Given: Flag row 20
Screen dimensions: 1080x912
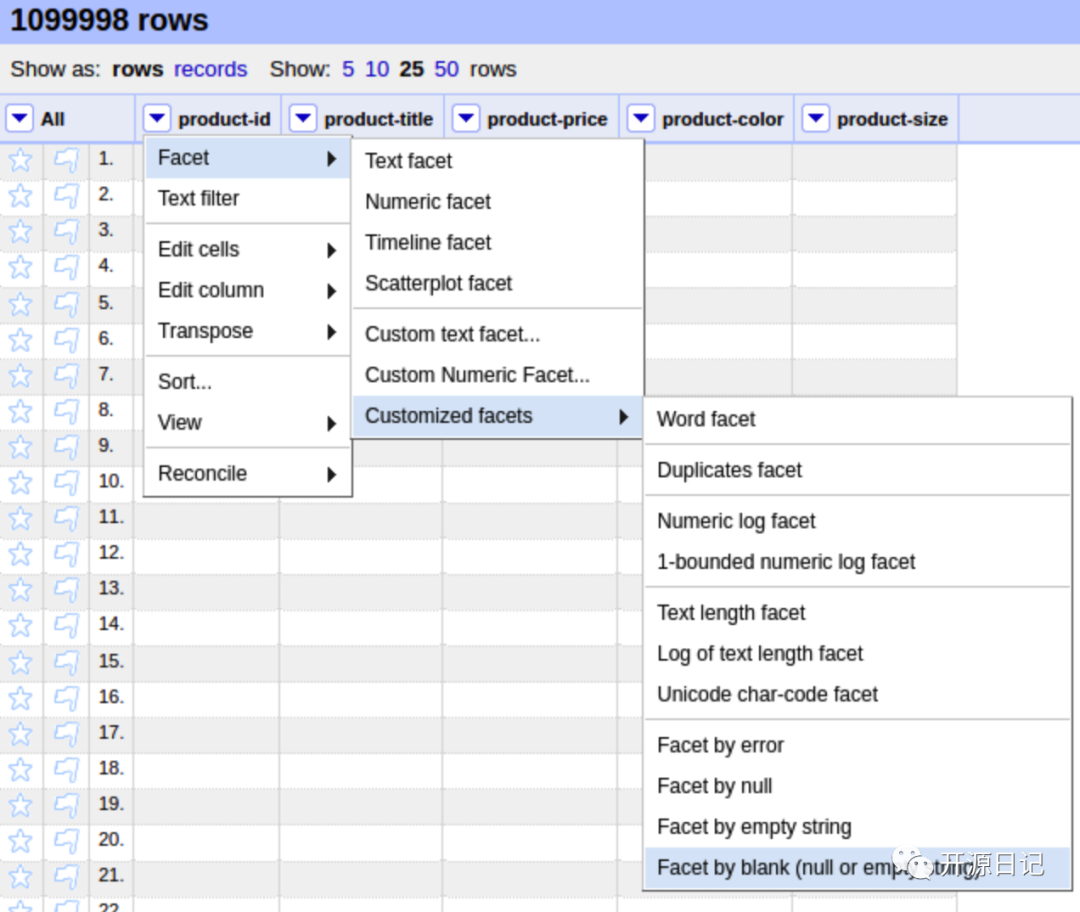Looking at the screenshot, I should point(66,840).
